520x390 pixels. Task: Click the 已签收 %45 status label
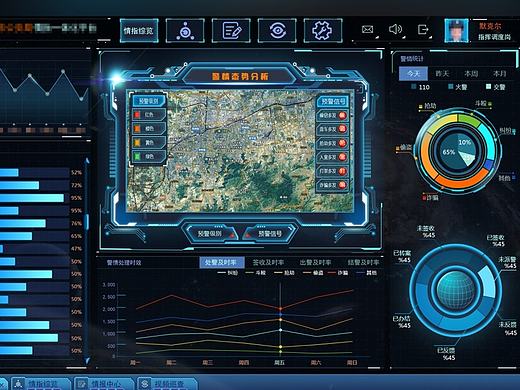(x=496, y=241)
